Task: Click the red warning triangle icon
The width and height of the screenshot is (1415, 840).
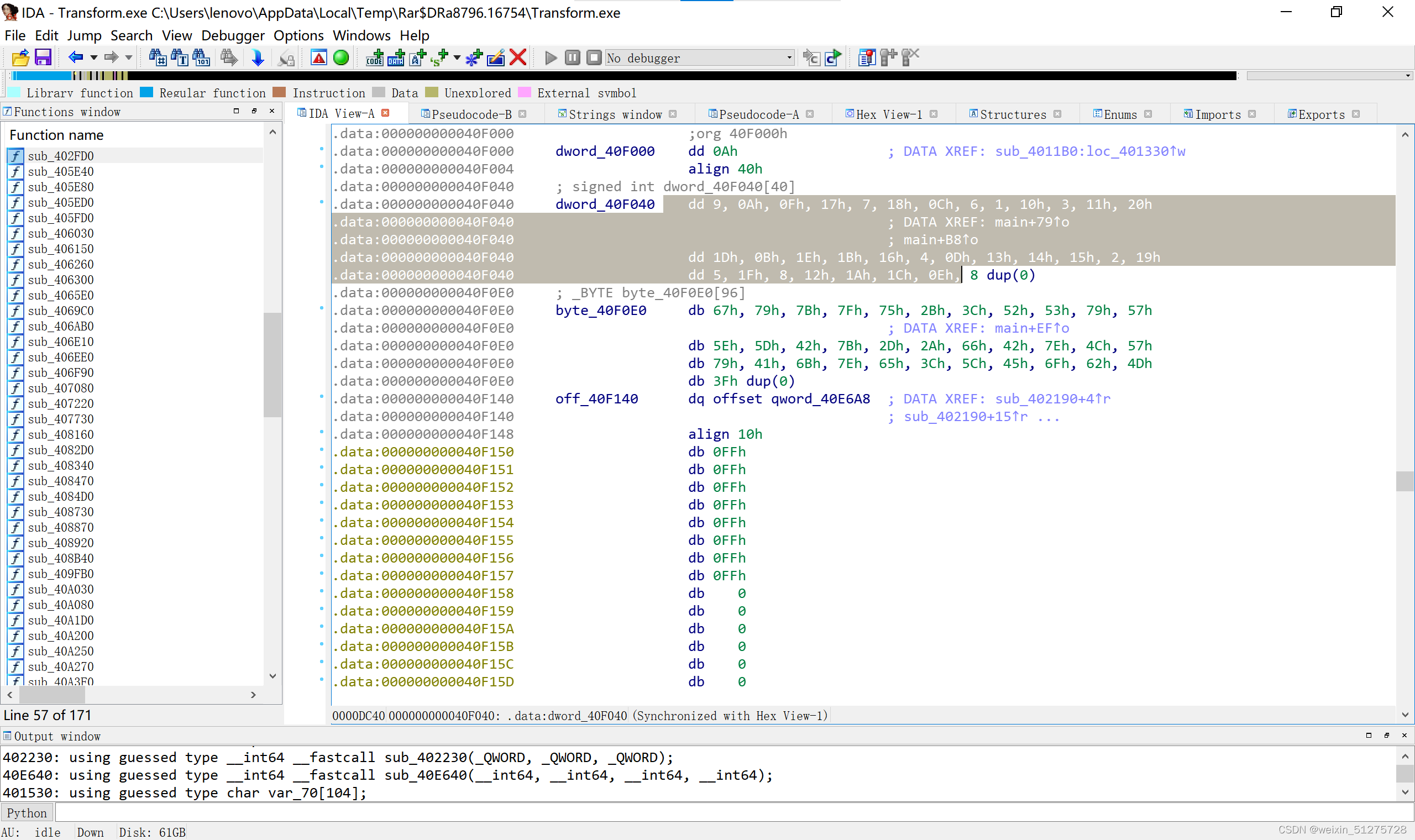Action: click(x=319, y=57)
